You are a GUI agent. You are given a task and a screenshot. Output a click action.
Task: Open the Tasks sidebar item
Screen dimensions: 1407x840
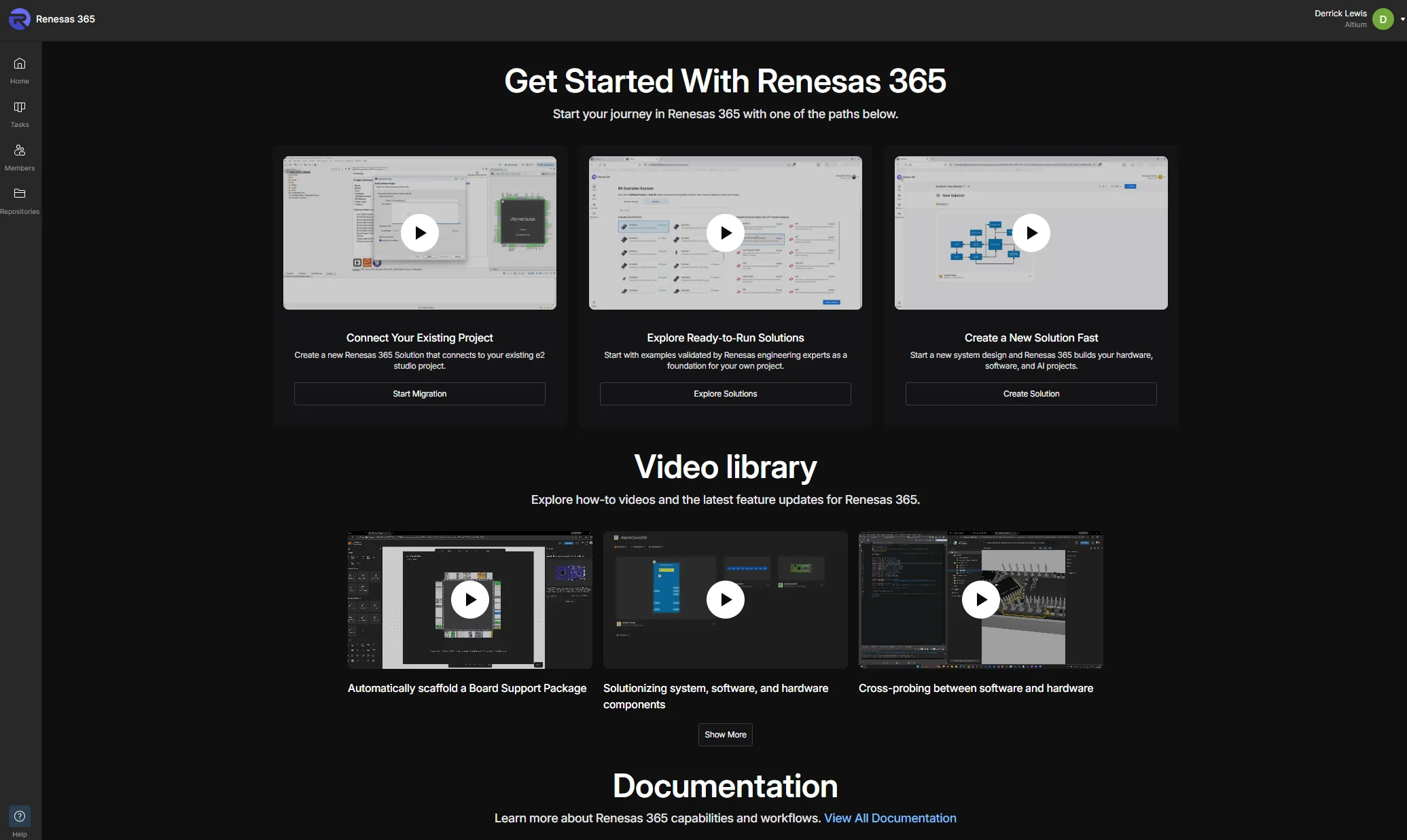pyautogui.click(x=20, y=114)
